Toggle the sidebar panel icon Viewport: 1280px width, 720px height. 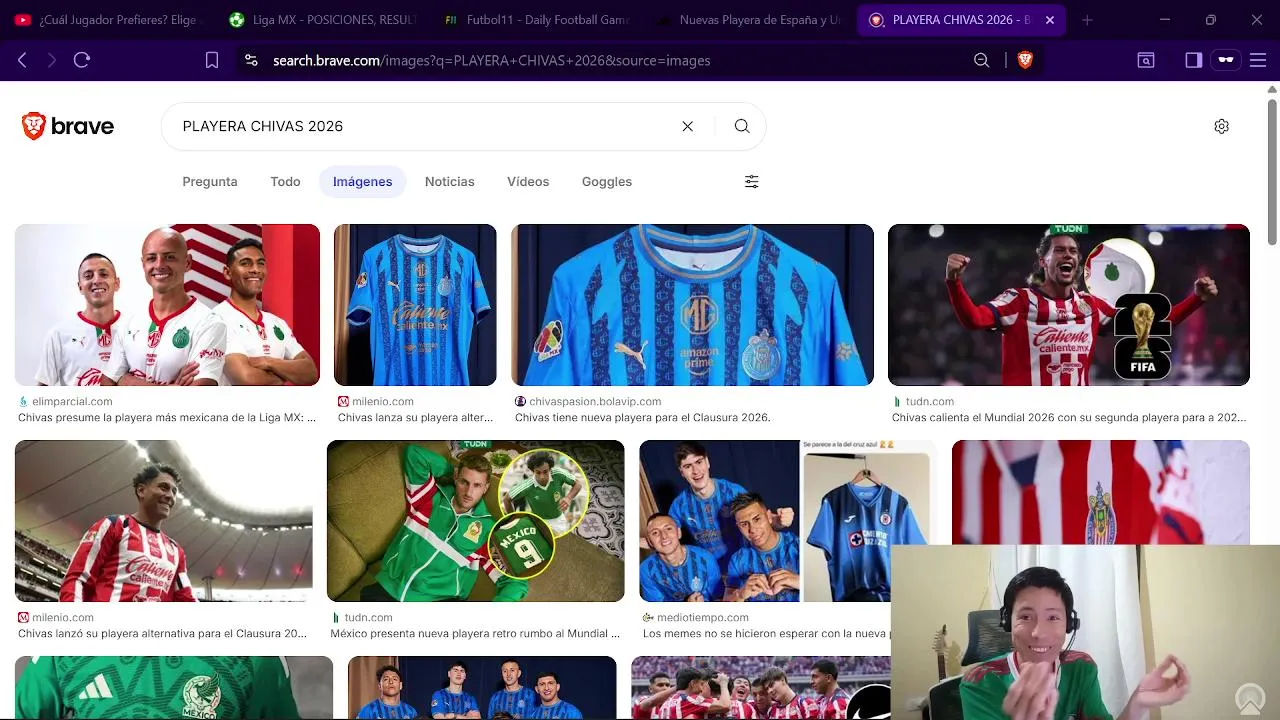[1193, 60]
